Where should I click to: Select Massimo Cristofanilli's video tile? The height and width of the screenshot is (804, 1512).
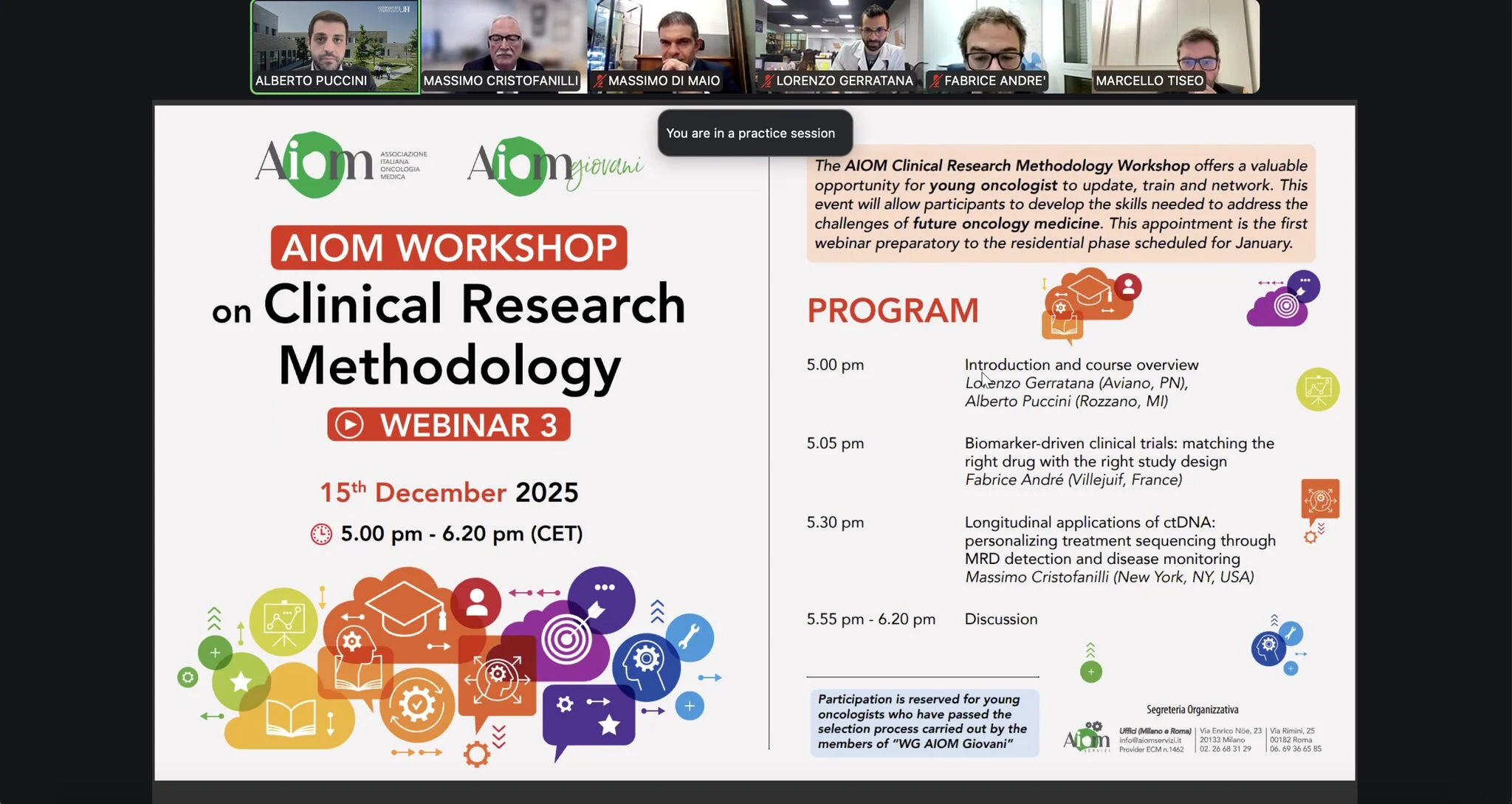click(x=504, y=46)
